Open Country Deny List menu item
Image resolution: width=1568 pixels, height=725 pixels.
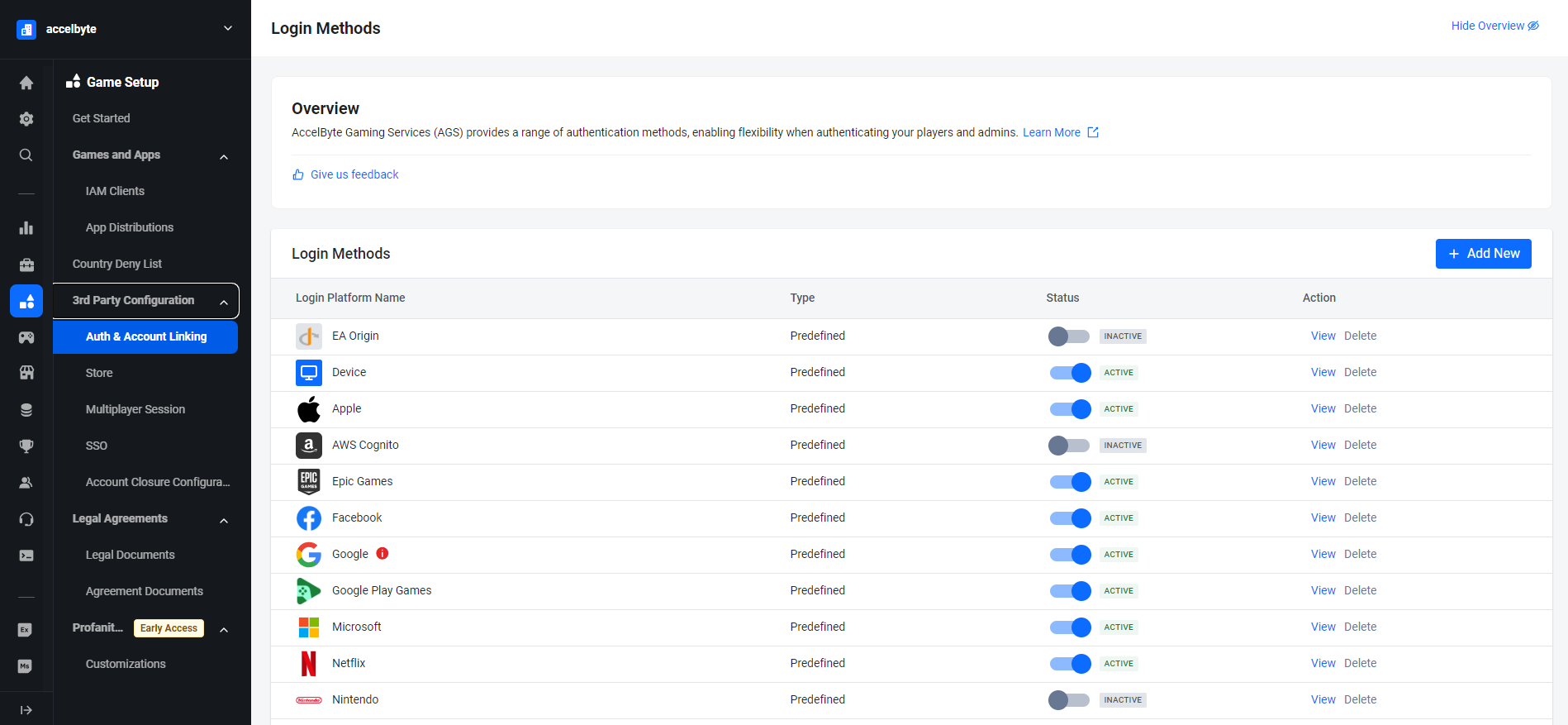[117, 264]
